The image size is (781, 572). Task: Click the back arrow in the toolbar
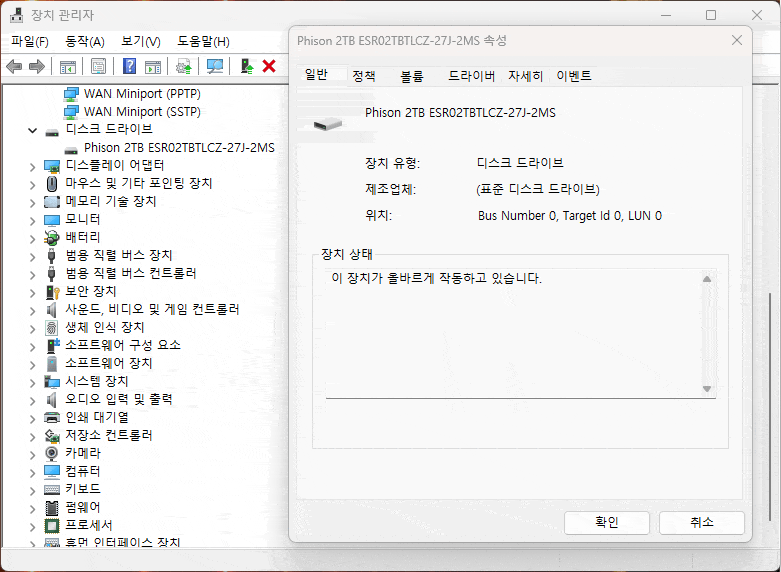click(14, 66)
